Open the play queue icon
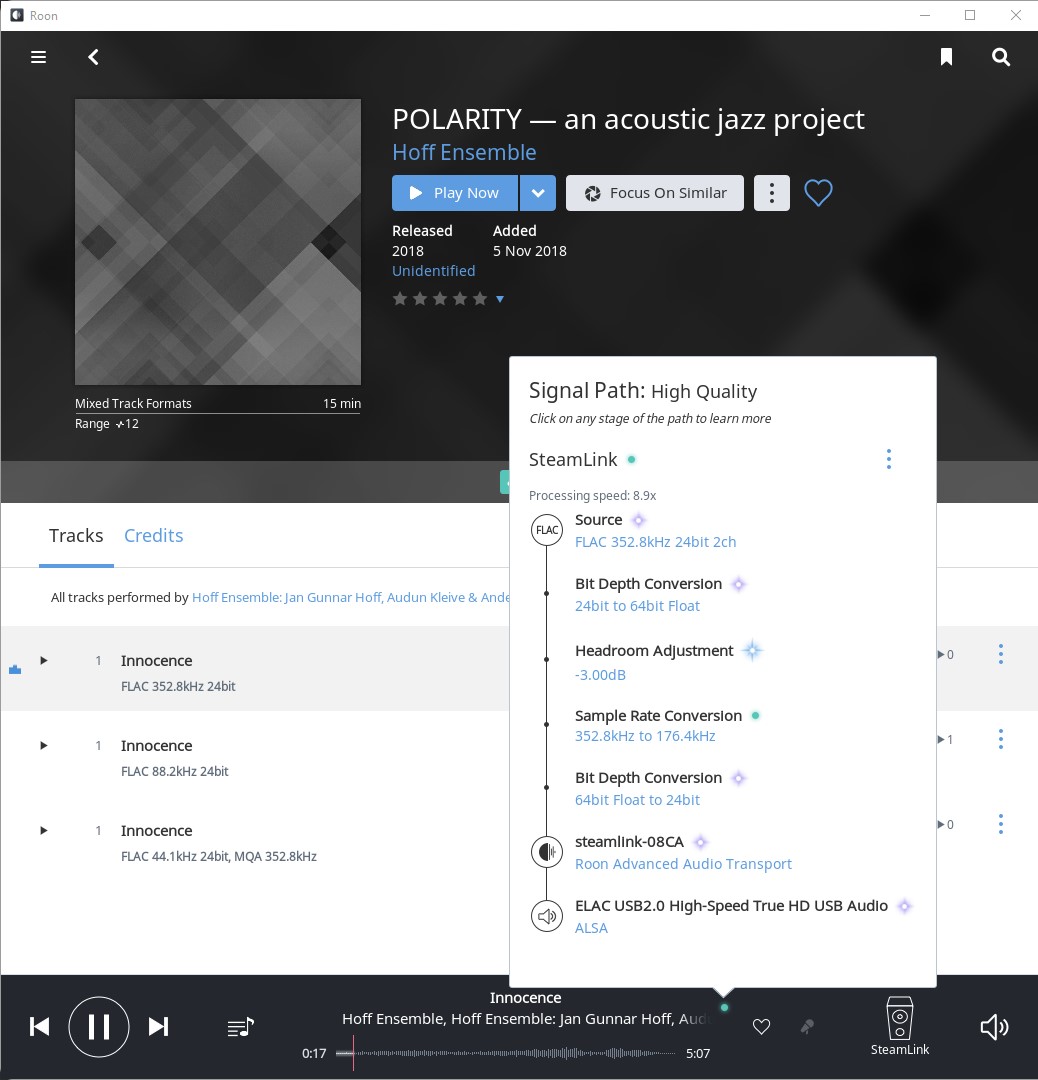 [240, 1027]
